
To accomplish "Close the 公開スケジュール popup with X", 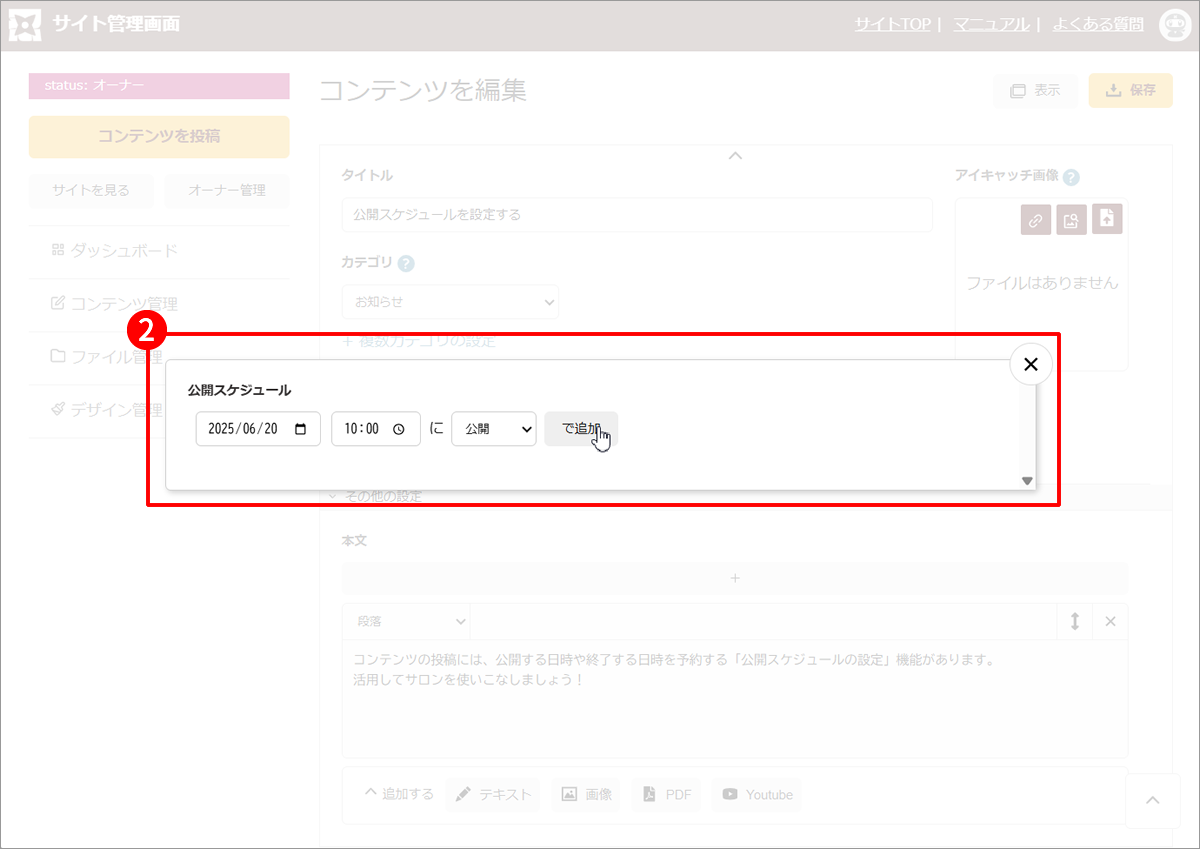I will point(1031,365).
